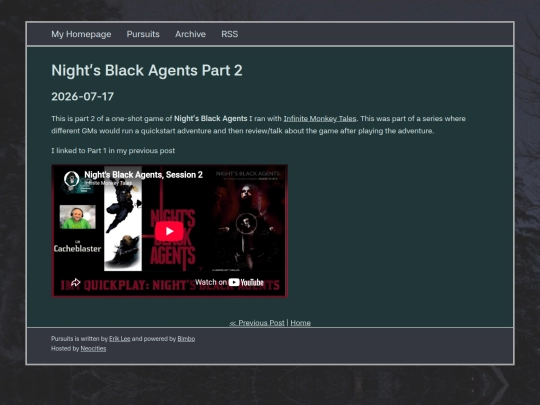Image resolution: width=540 pixels, height=405 pixels.
Task: Open video title Night's Black Agents, Session 2
Action: coord(143,175)
